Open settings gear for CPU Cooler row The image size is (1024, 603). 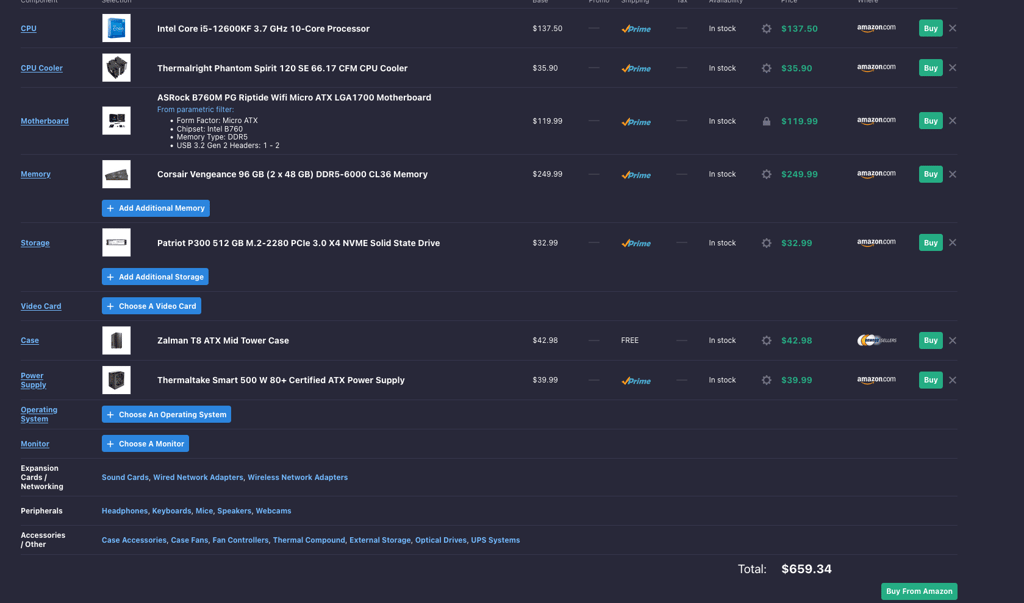point(766,68)
